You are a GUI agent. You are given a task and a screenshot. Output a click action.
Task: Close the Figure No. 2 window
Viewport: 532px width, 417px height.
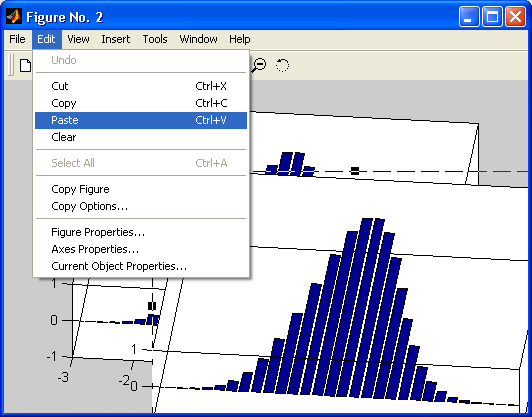coord(515,16)
